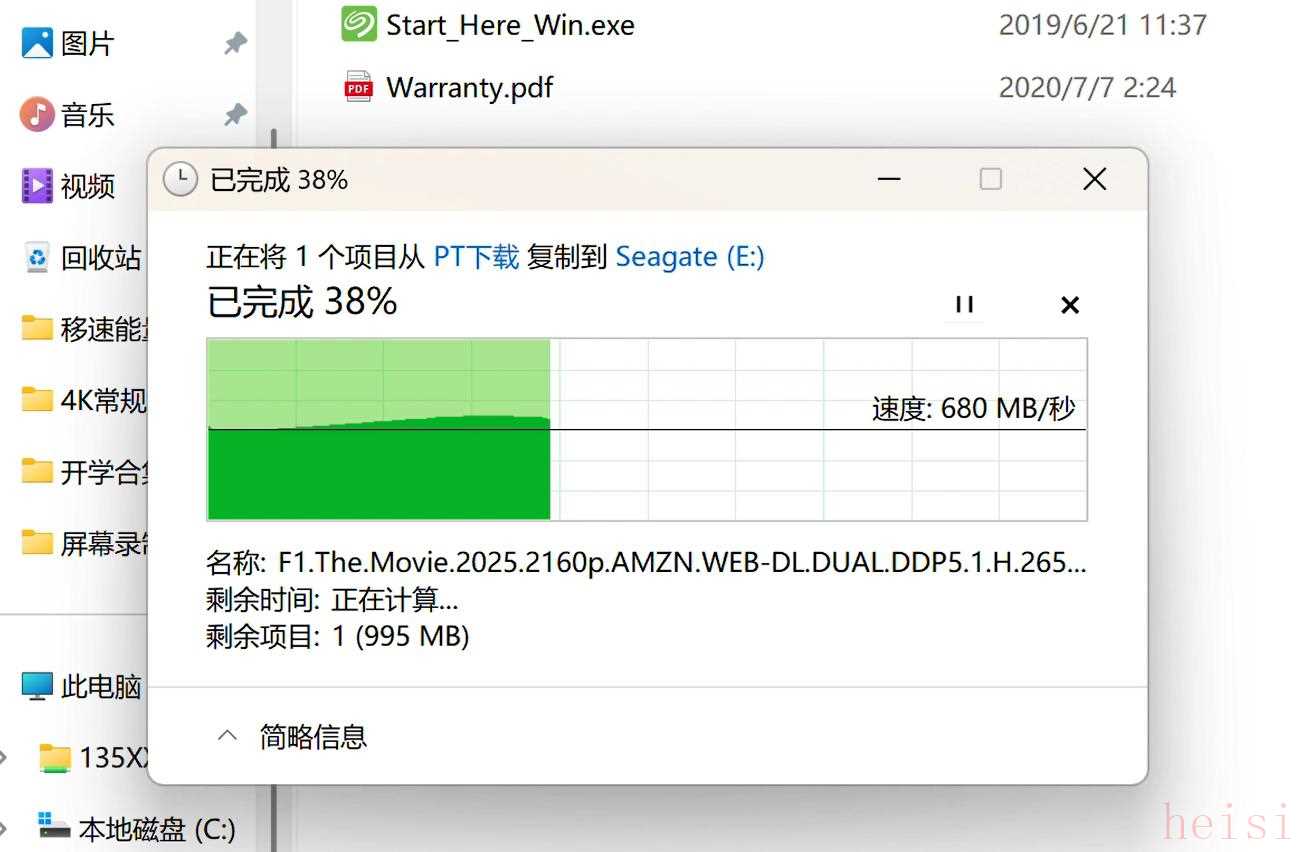The image size is (1308, 852).
Task: Unpin 音乐 using its pin icon
Action: pos(235,114)
